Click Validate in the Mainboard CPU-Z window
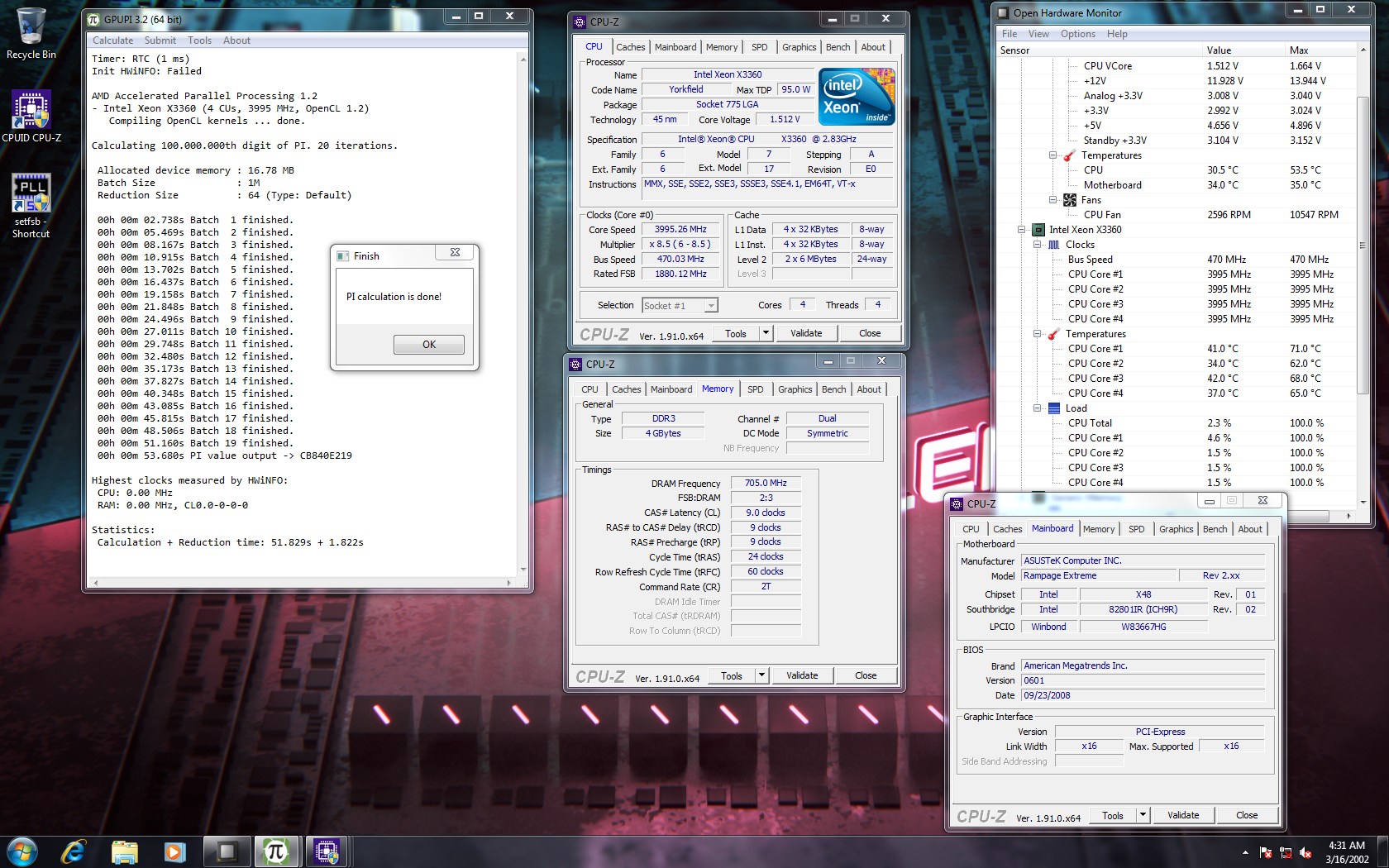 click(x=1183, y=815)
